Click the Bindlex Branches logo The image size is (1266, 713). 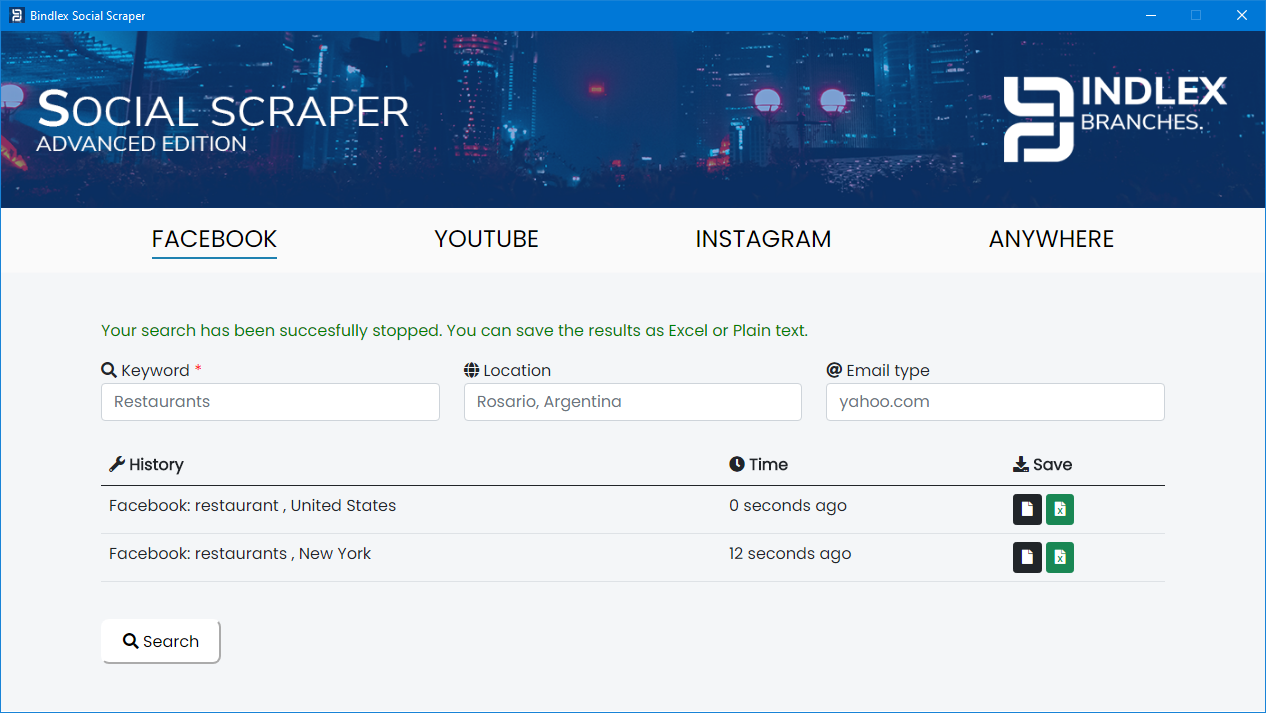tap(1115, 119)
